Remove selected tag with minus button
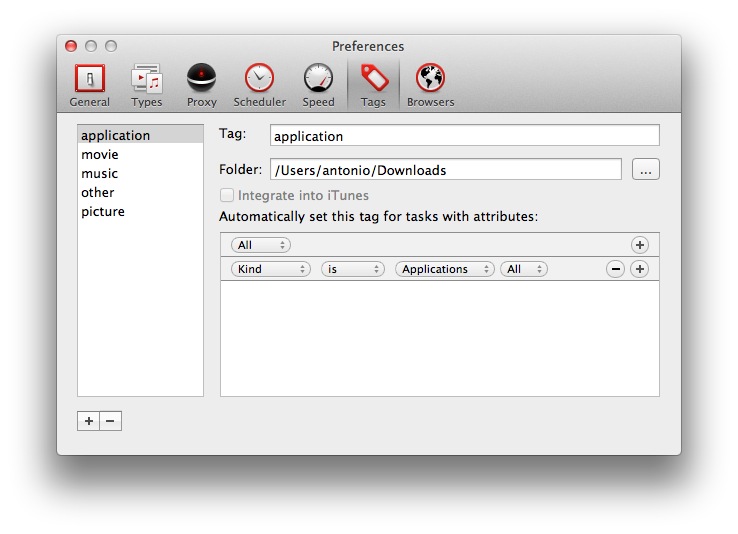Viewport: 738px width, 534px height. [110, 421]
